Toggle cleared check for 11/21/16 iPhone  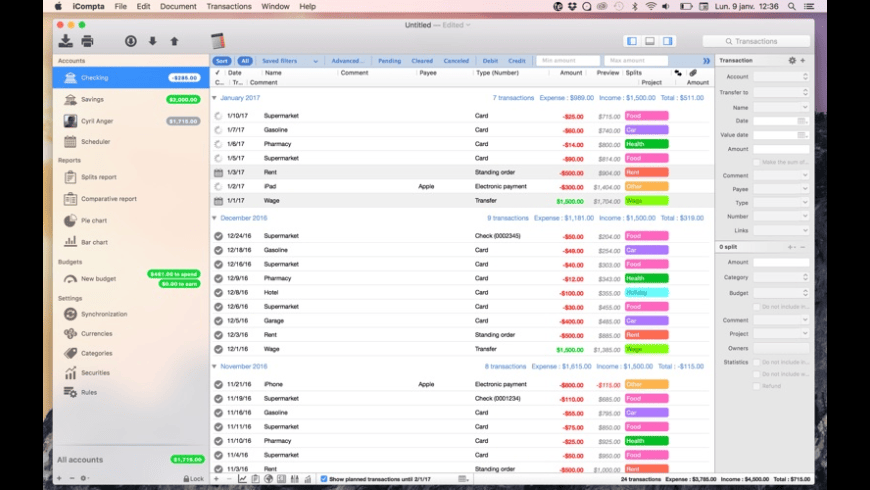click(x=218, y=384)
